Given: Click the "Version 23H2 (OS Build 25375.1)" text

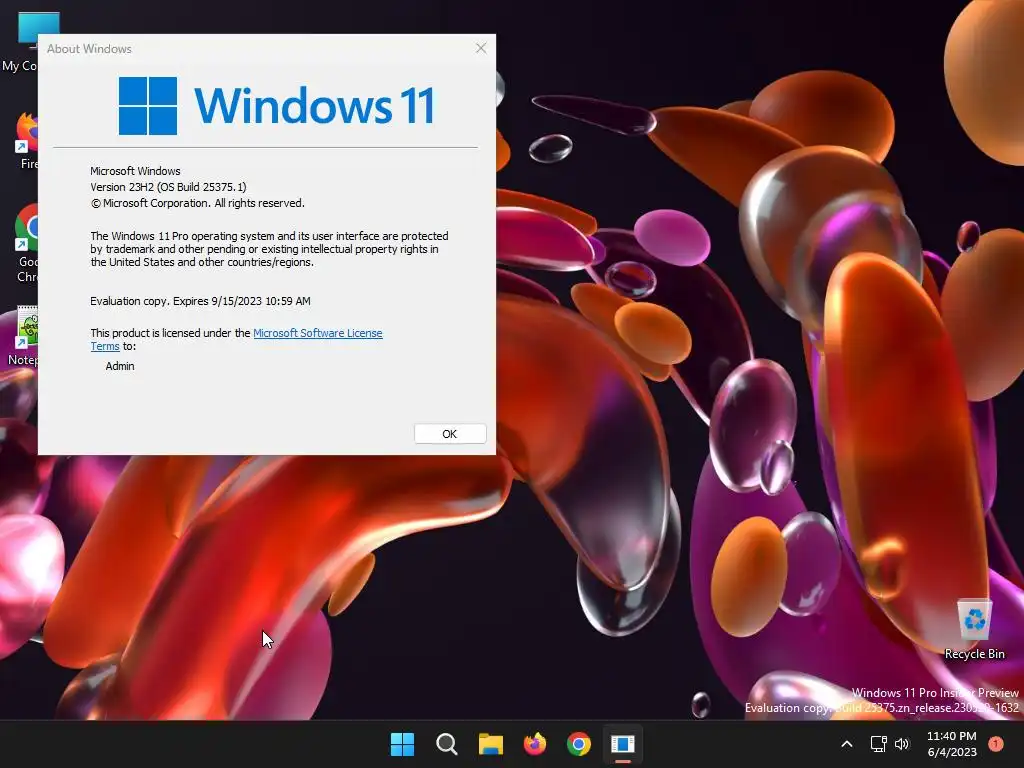Looking at the screenshot, I should (x=168, y=187).
